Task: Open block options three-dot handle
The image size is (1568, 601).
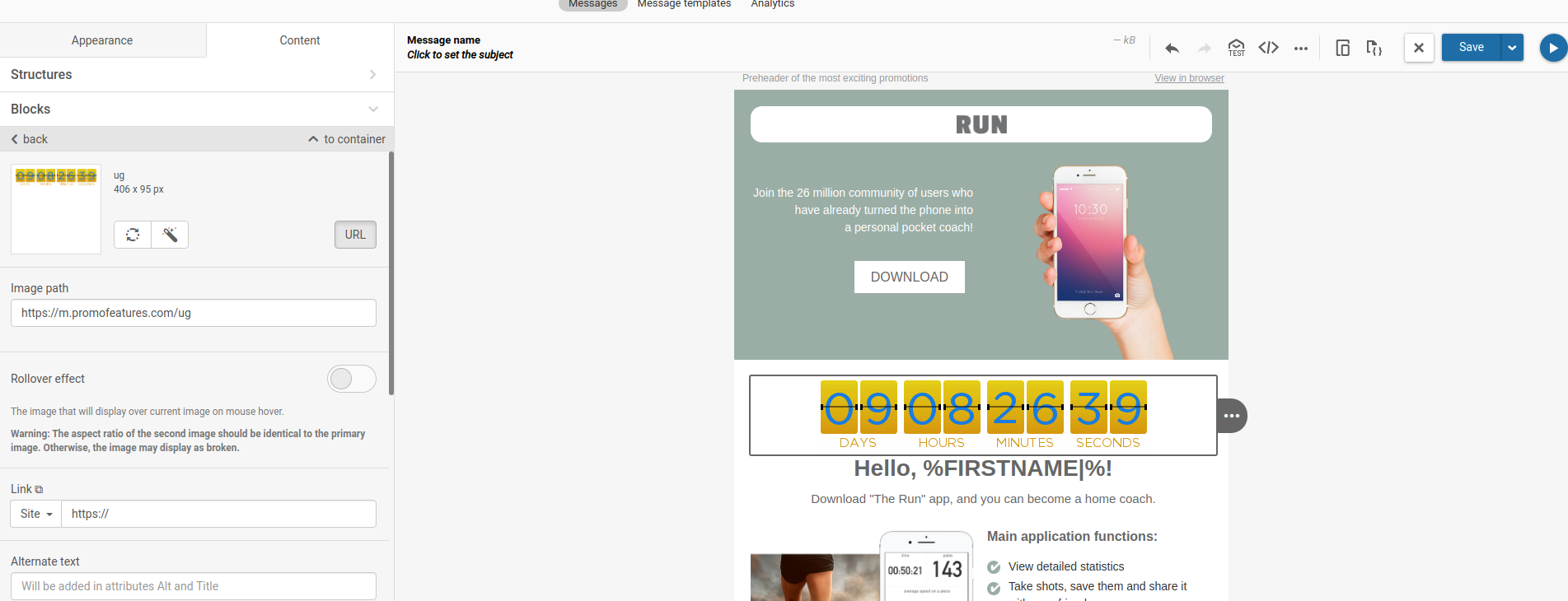Action: [1232, 416]
